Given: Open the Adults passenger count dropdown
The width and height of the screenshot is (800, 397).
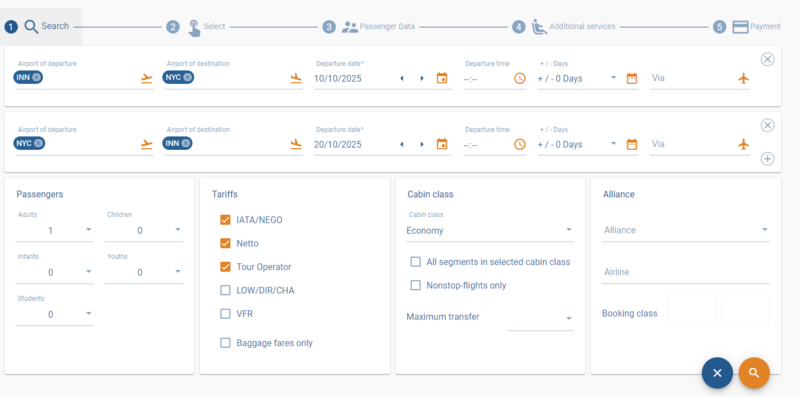Looking at the screenshot, I should point(55,231).
